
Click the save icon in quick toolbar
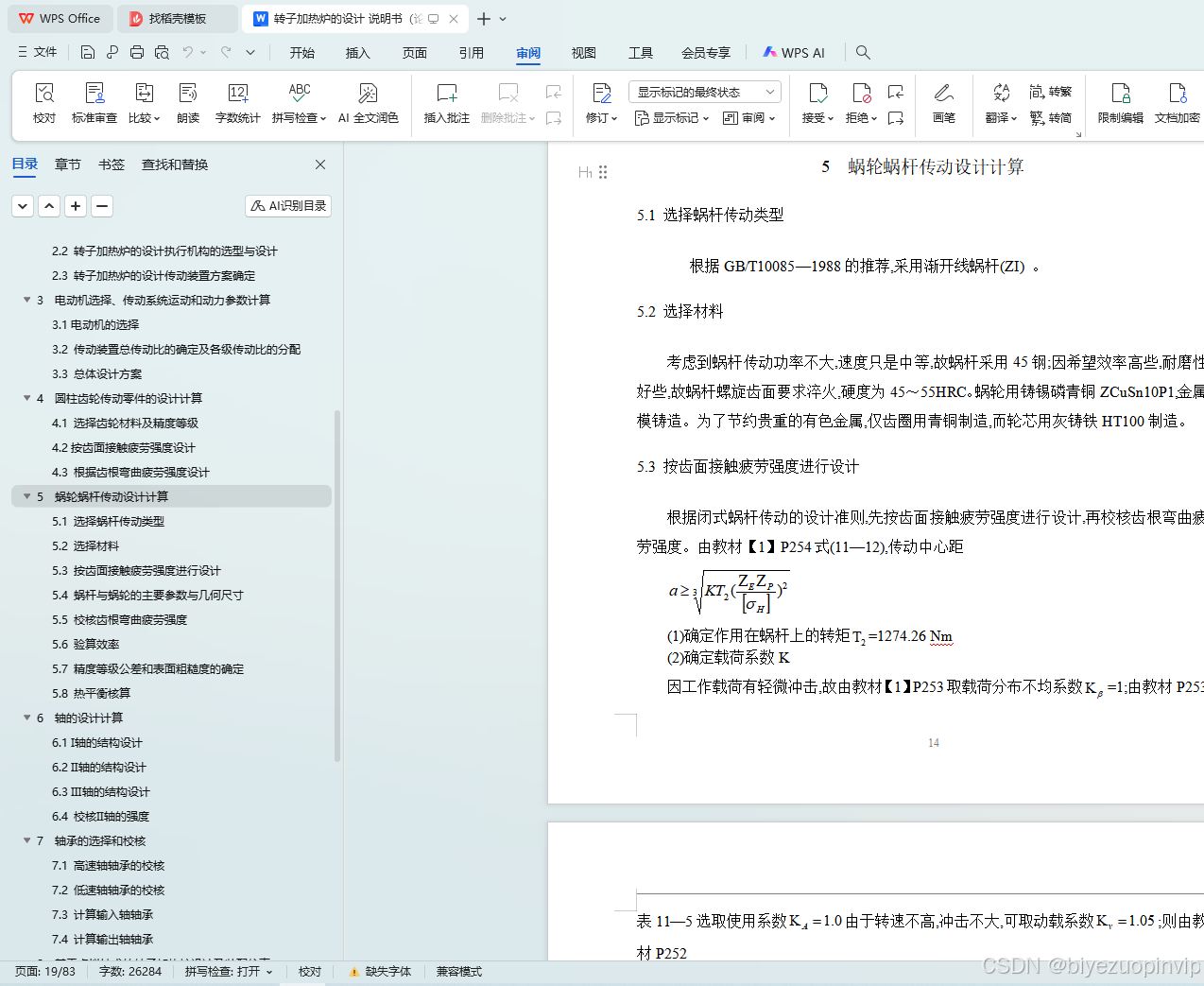point(88,52)
